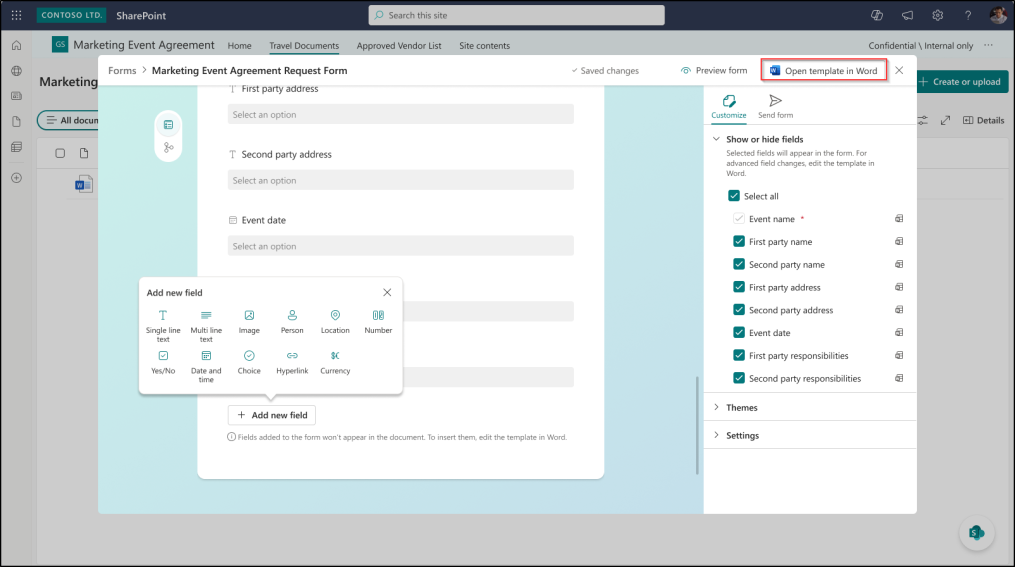
Task: Click the Create or upload button
Action: 961,82
